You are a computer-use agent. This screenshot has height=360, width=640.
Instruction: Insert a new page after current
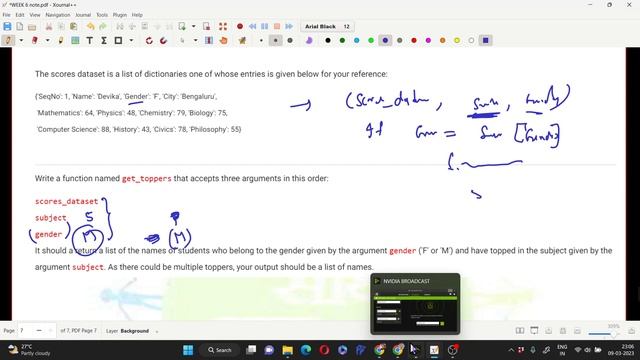tap(182, 27)
